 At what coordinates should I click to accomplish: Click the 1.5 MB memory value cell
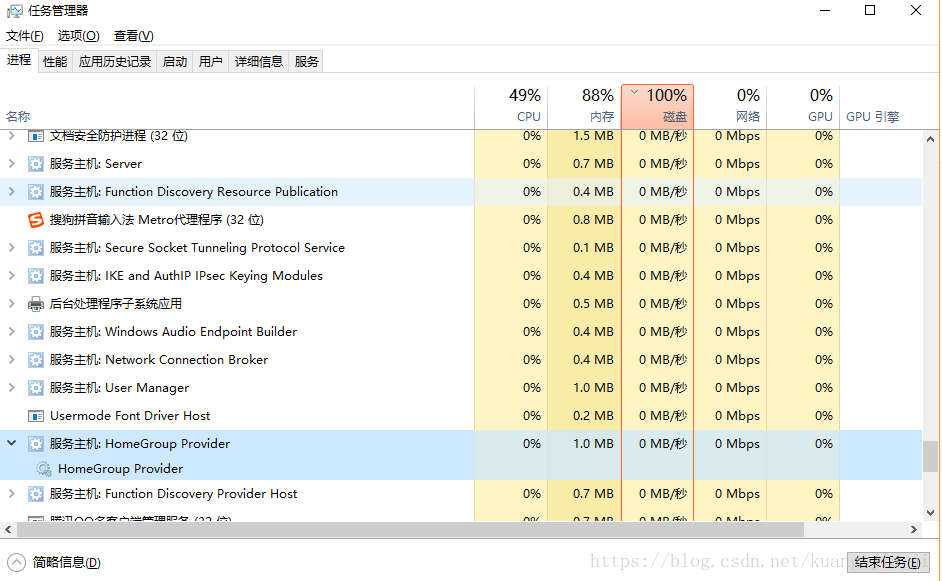[594, 136]
